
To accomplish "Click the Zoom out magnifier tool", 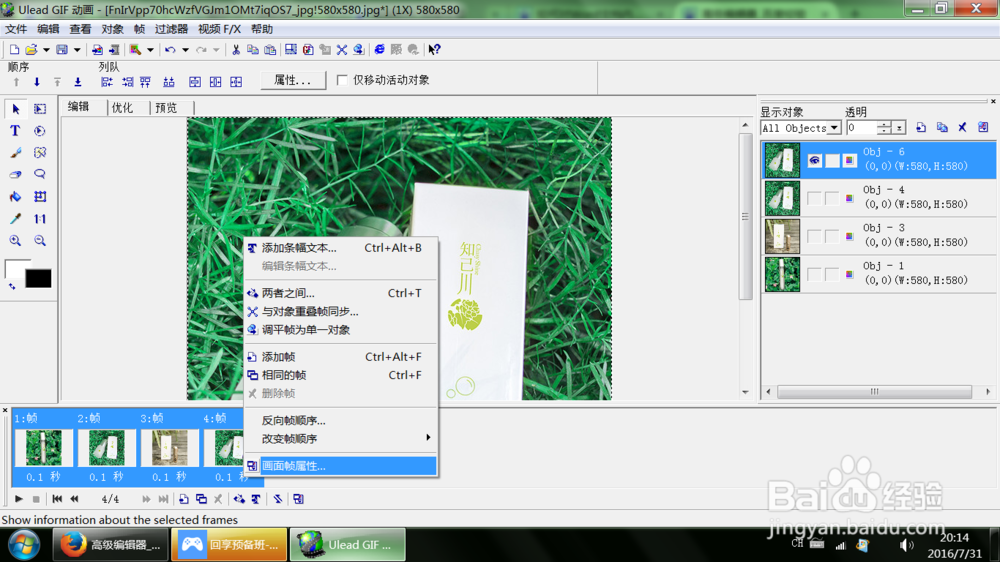I will 40,240.
